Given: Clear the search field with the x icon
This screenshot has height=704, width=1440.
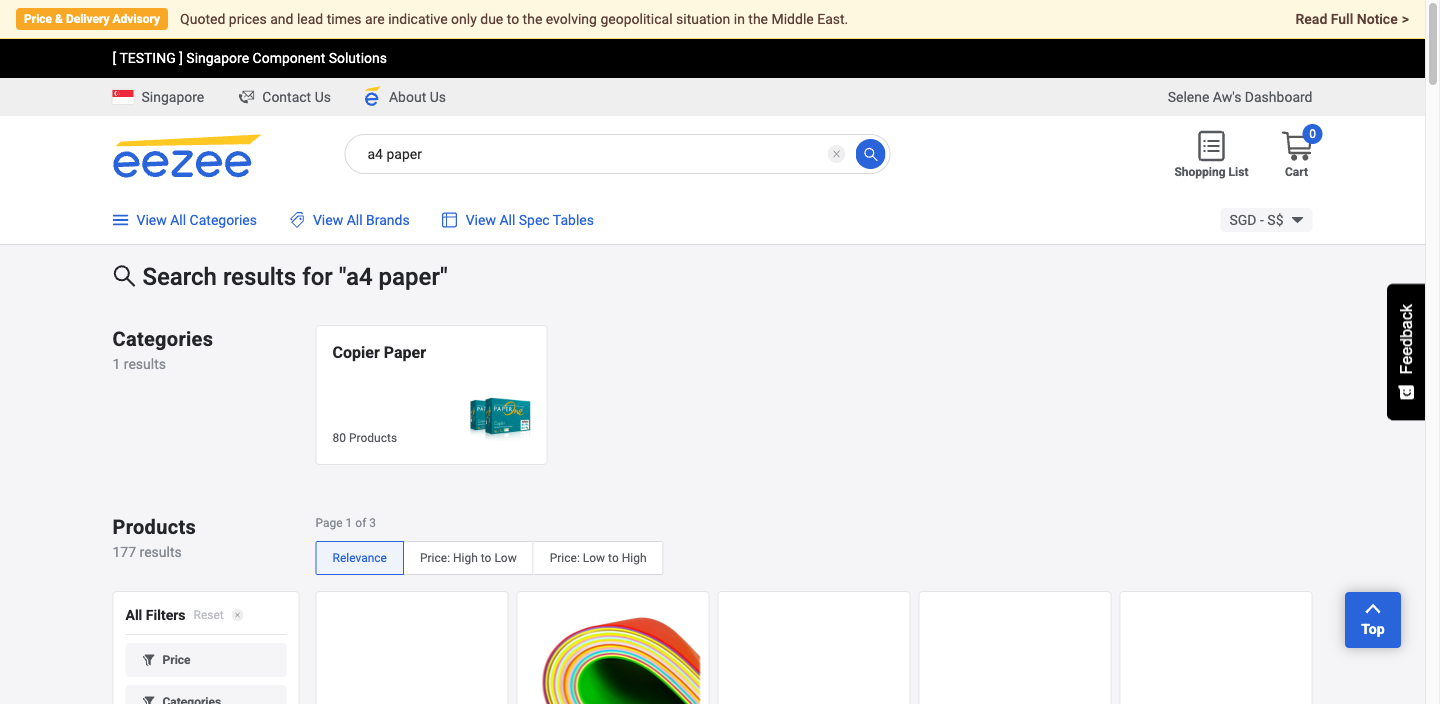Looking at the screenshot, I should [x=837, y=154].
